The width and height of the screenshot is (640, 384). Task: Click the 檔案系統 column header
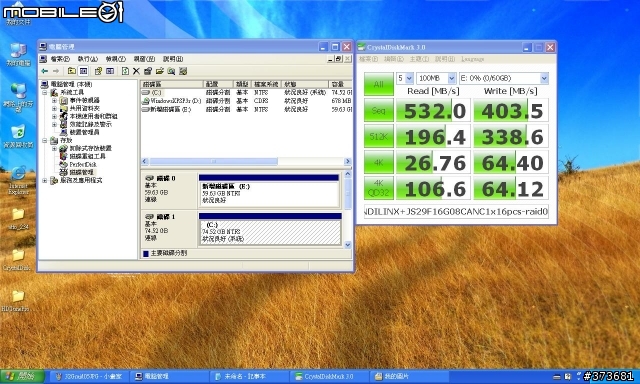click(x=266, y=84)
